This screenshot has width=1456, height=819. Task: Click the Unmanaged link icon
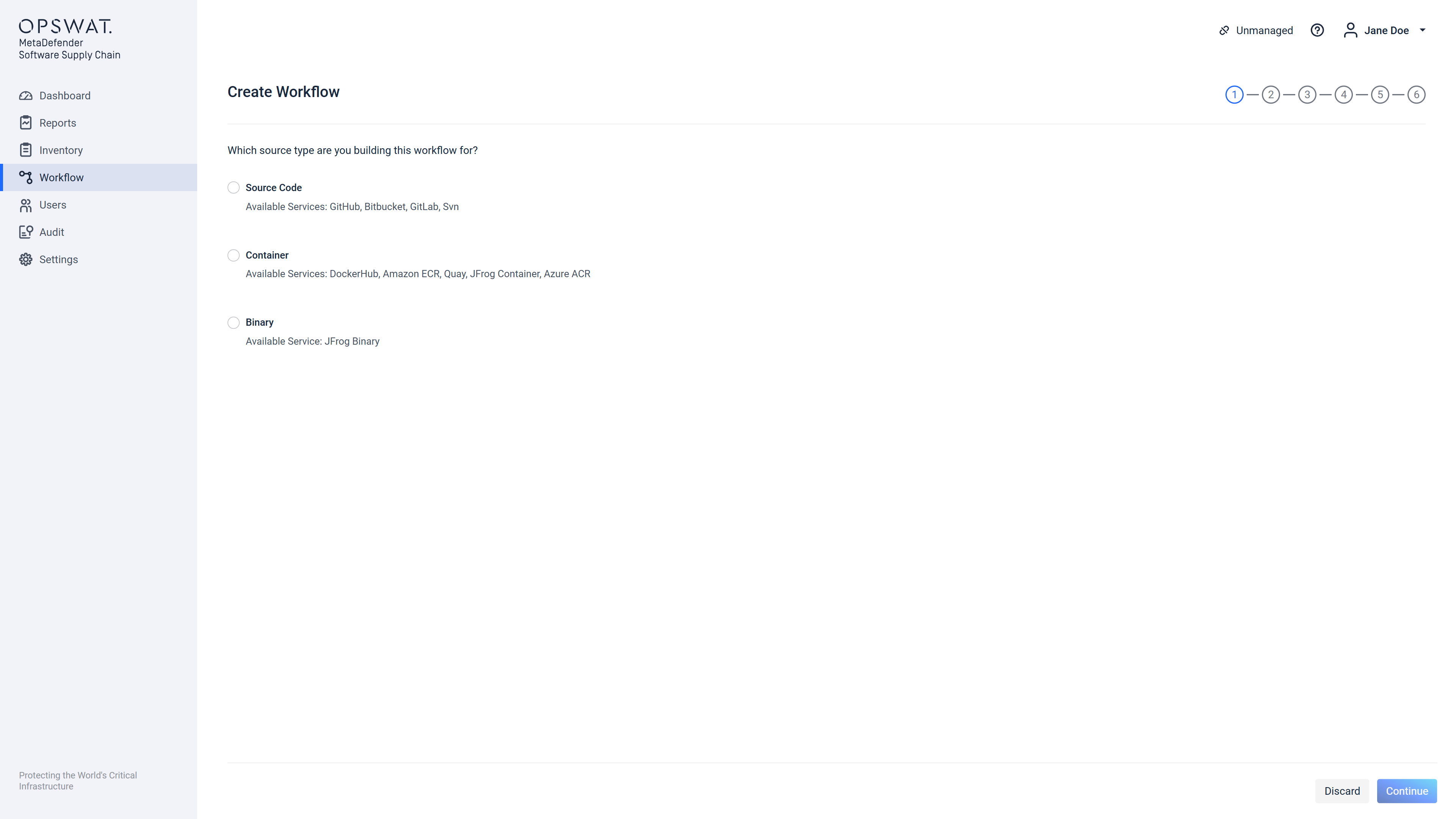click(x=1224, y=30)
